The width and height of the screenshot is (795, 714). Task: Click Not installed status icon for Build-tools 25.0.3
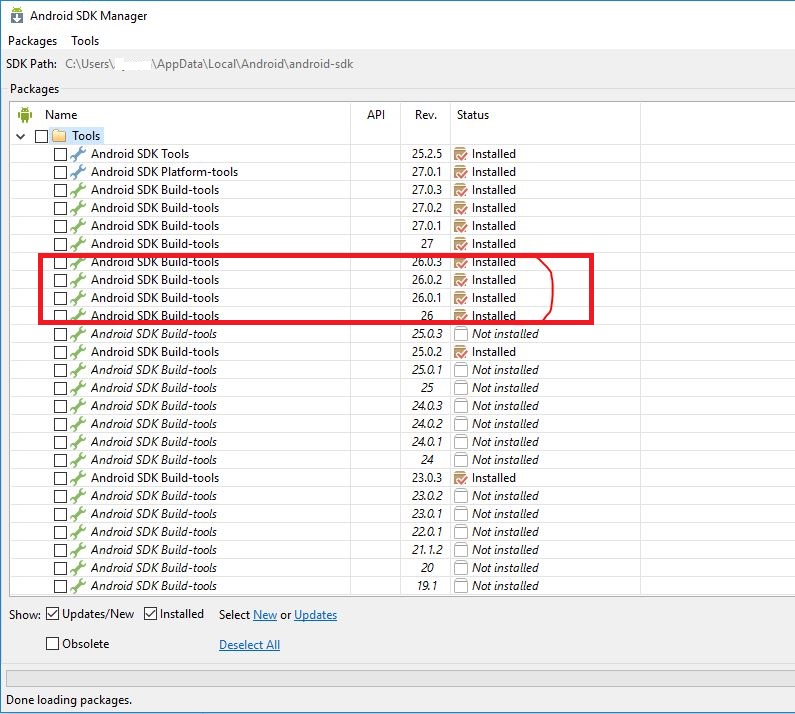coord(460,334)
